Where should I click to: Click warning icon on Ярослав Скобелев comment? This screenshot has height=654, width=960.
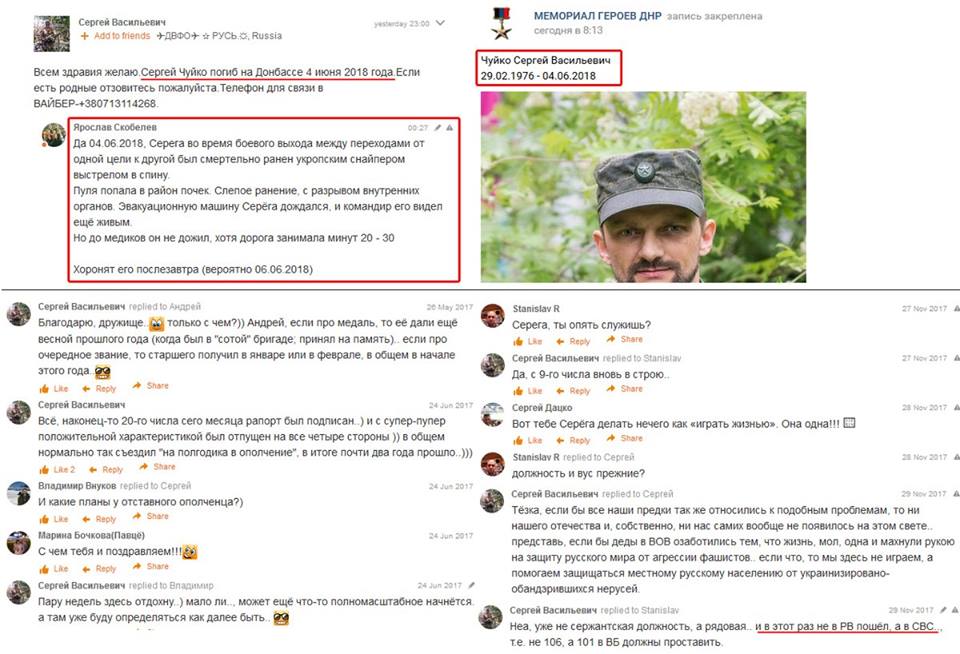[449, 127]
